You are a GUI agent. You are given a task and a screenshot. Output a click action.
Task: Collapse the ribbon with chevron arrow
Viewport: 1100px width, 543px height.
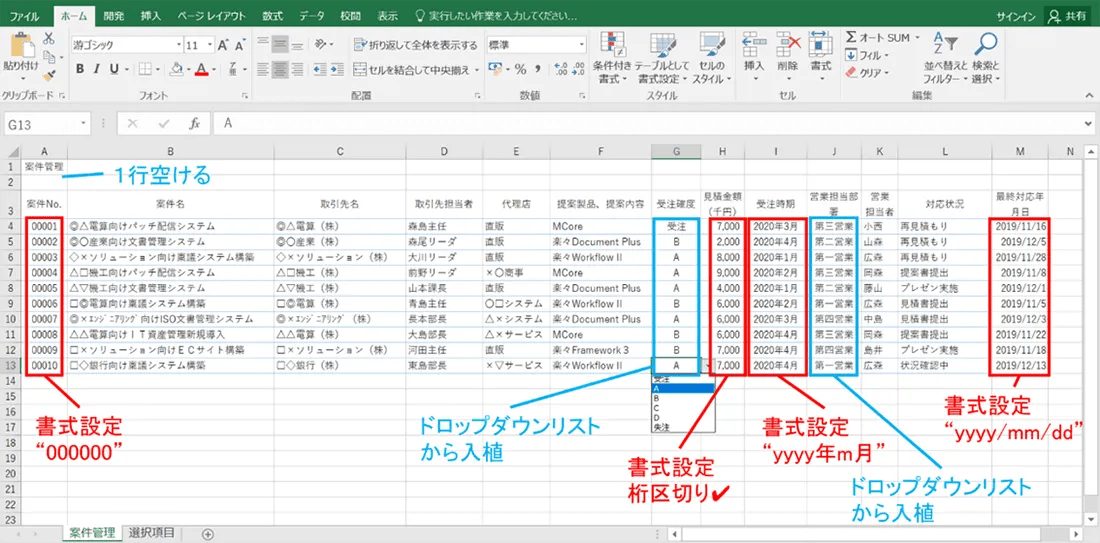click(x=1088, y=96)
